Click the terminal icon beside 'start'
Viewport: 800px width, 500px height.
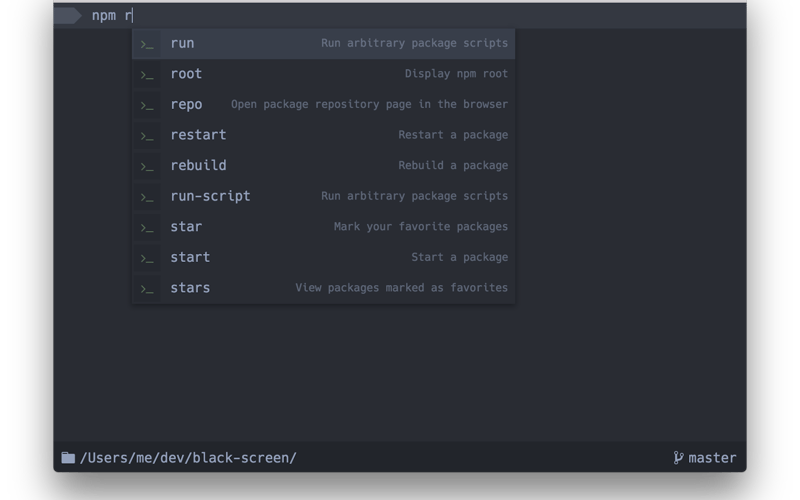point(147,259)
